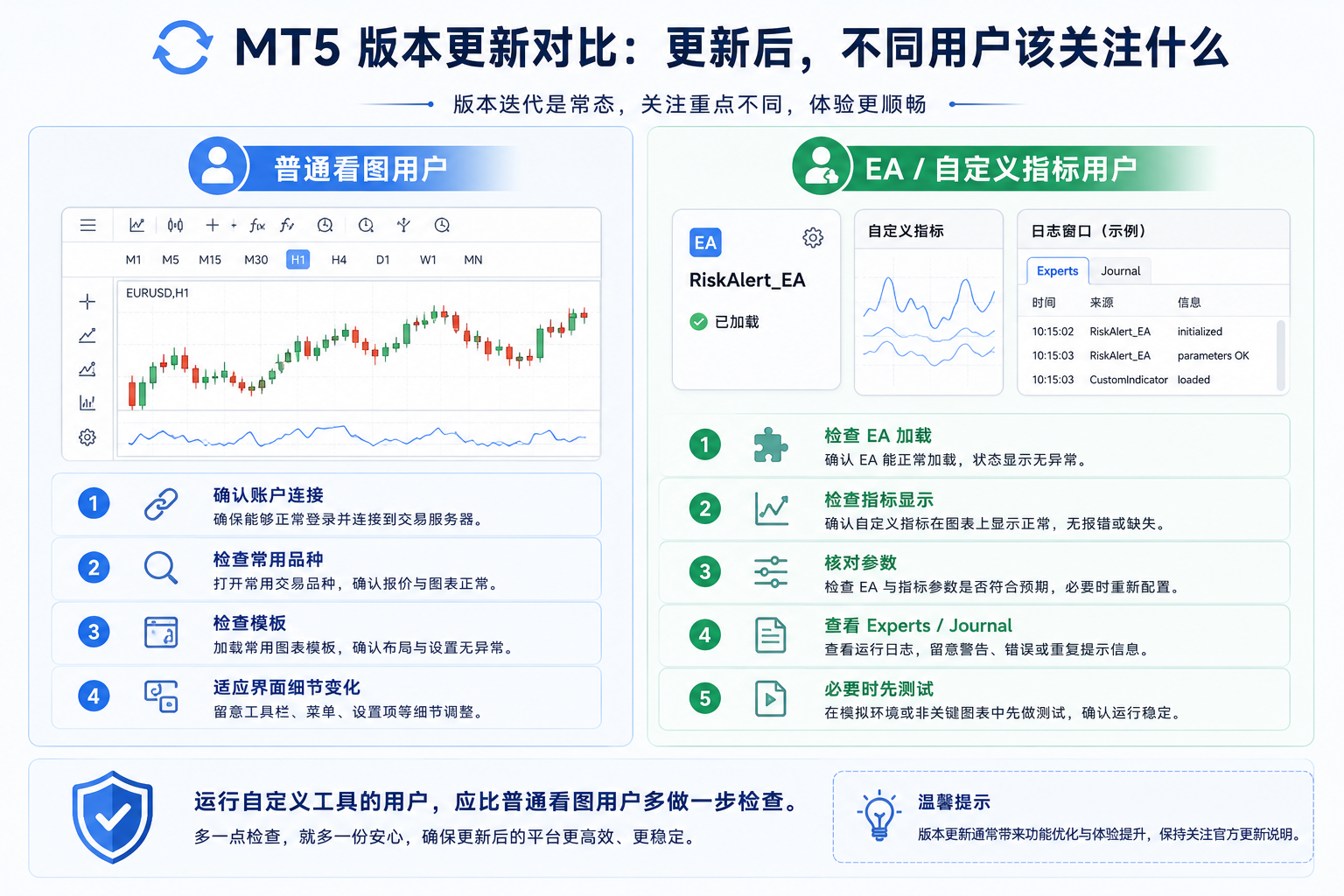Click play file icon for 必要时先测试

771,698
